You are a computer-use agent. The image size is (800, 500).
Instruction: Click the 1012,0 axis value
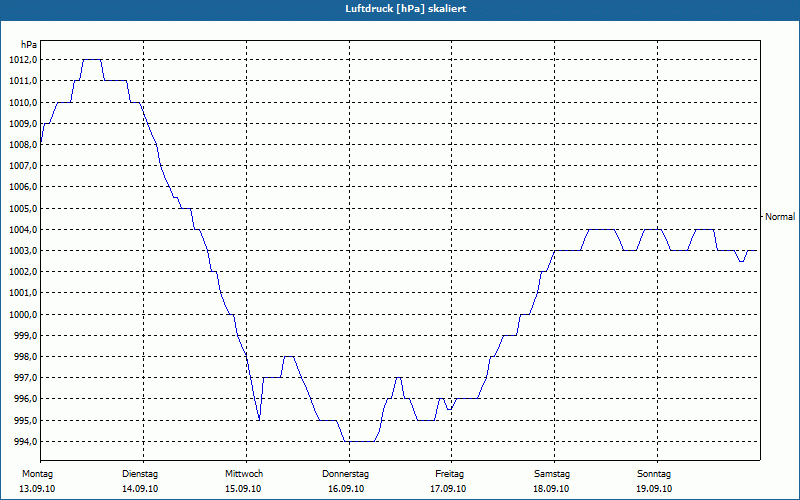click(23, 60)
